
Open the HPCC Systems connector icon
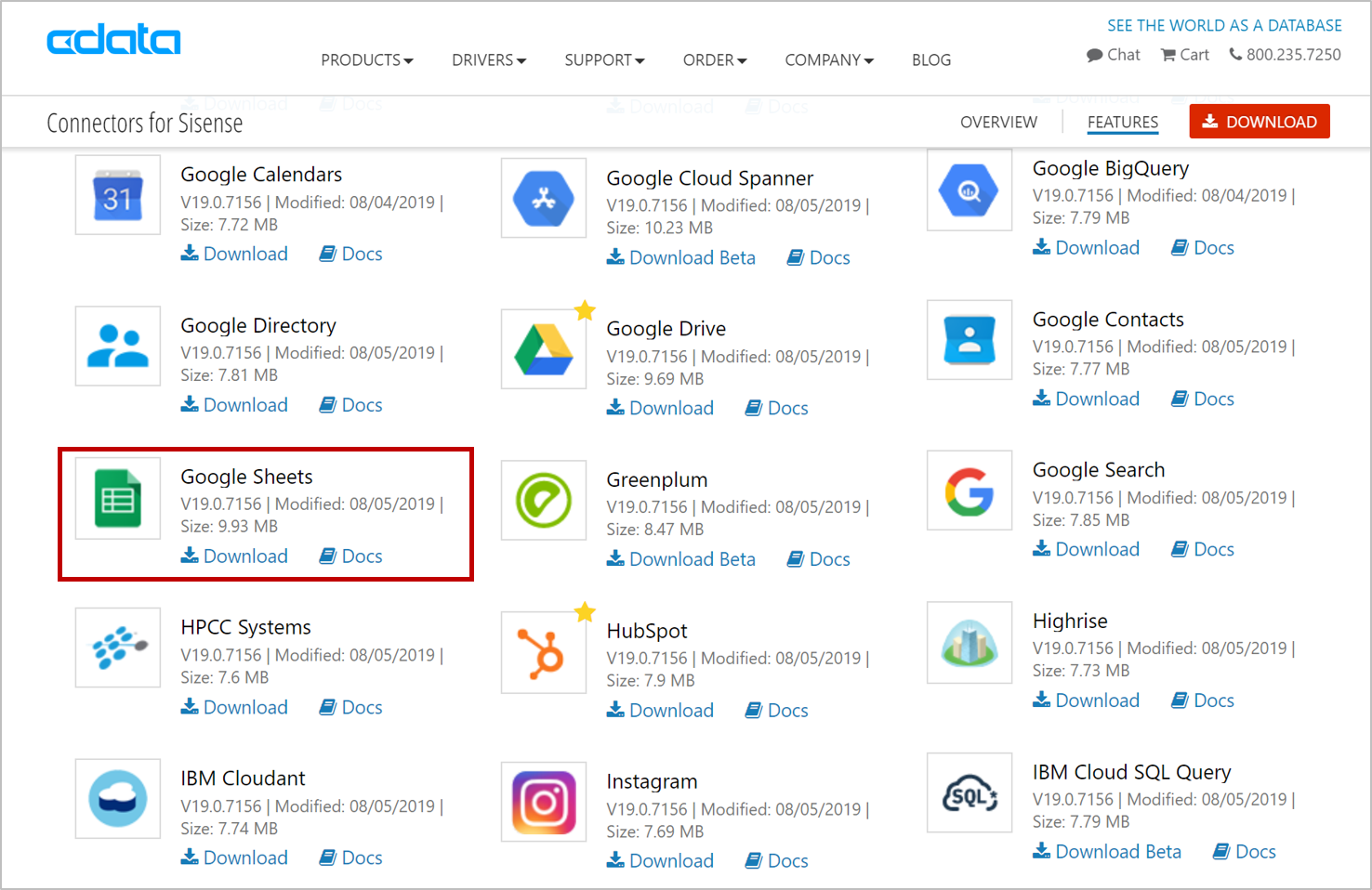click(118, 648)
